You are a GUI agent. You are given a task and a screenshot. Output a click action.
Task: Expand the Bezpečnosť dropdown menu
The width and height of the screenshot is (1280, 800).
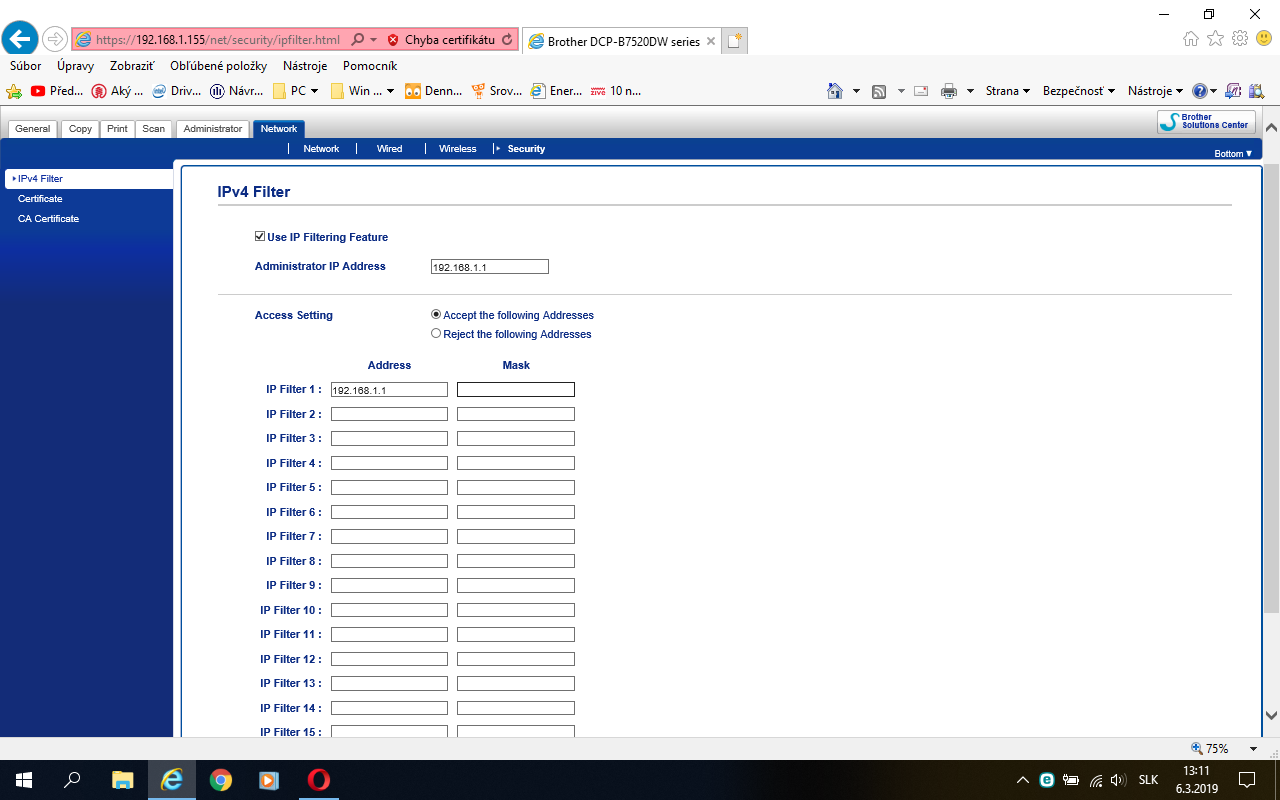tap(1079, 91)
